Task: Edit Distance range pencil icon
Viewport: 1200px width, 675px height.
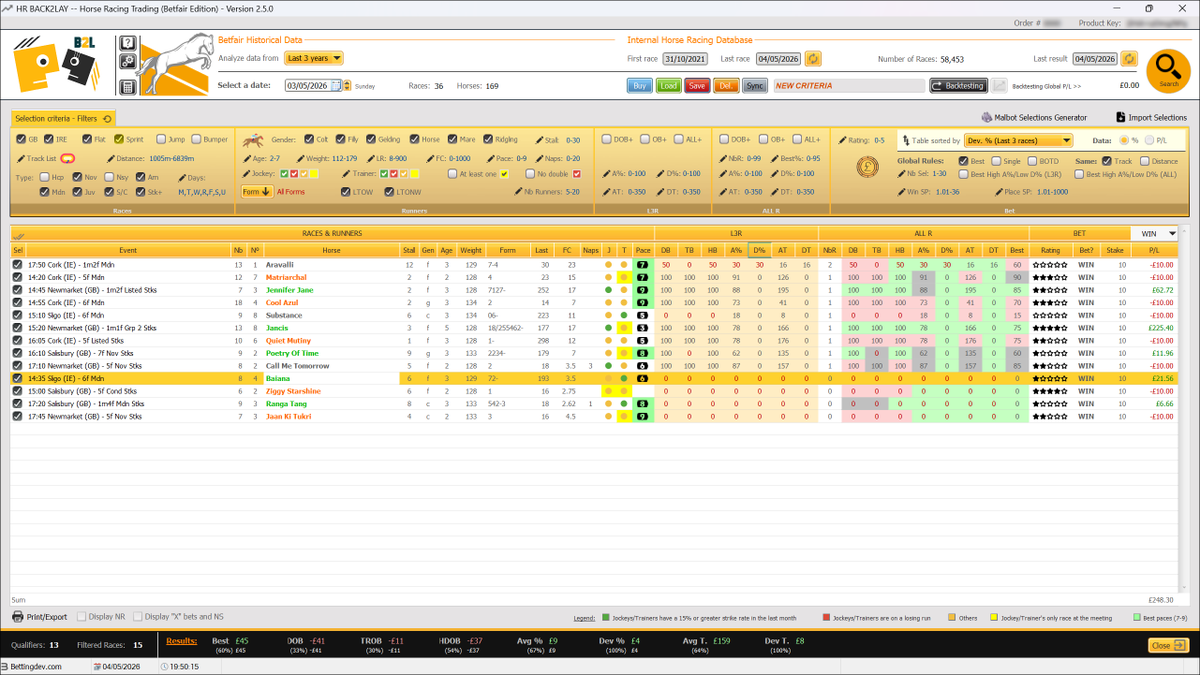Action: [x=110, y=158]
